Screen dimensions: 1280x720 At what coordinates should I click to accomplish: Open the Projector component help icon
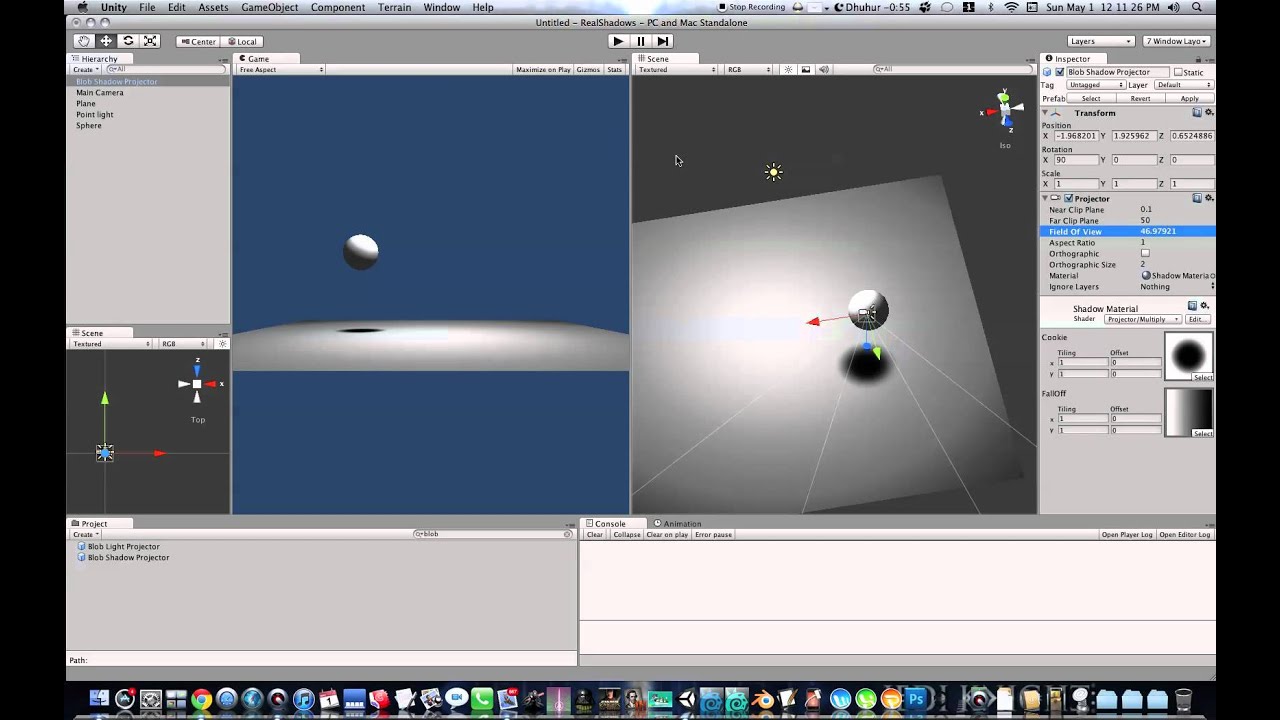[1196, 198]
